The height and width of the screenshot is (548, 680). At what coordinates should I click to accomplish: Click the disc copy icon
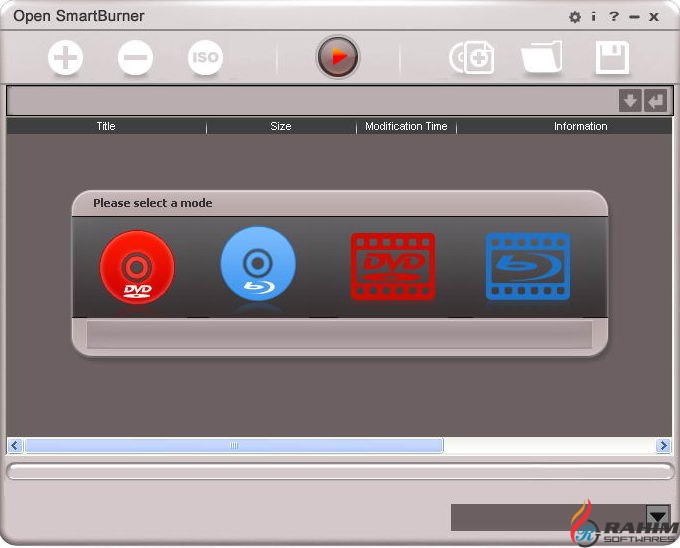pyautogui.click(x=472, y=58)
